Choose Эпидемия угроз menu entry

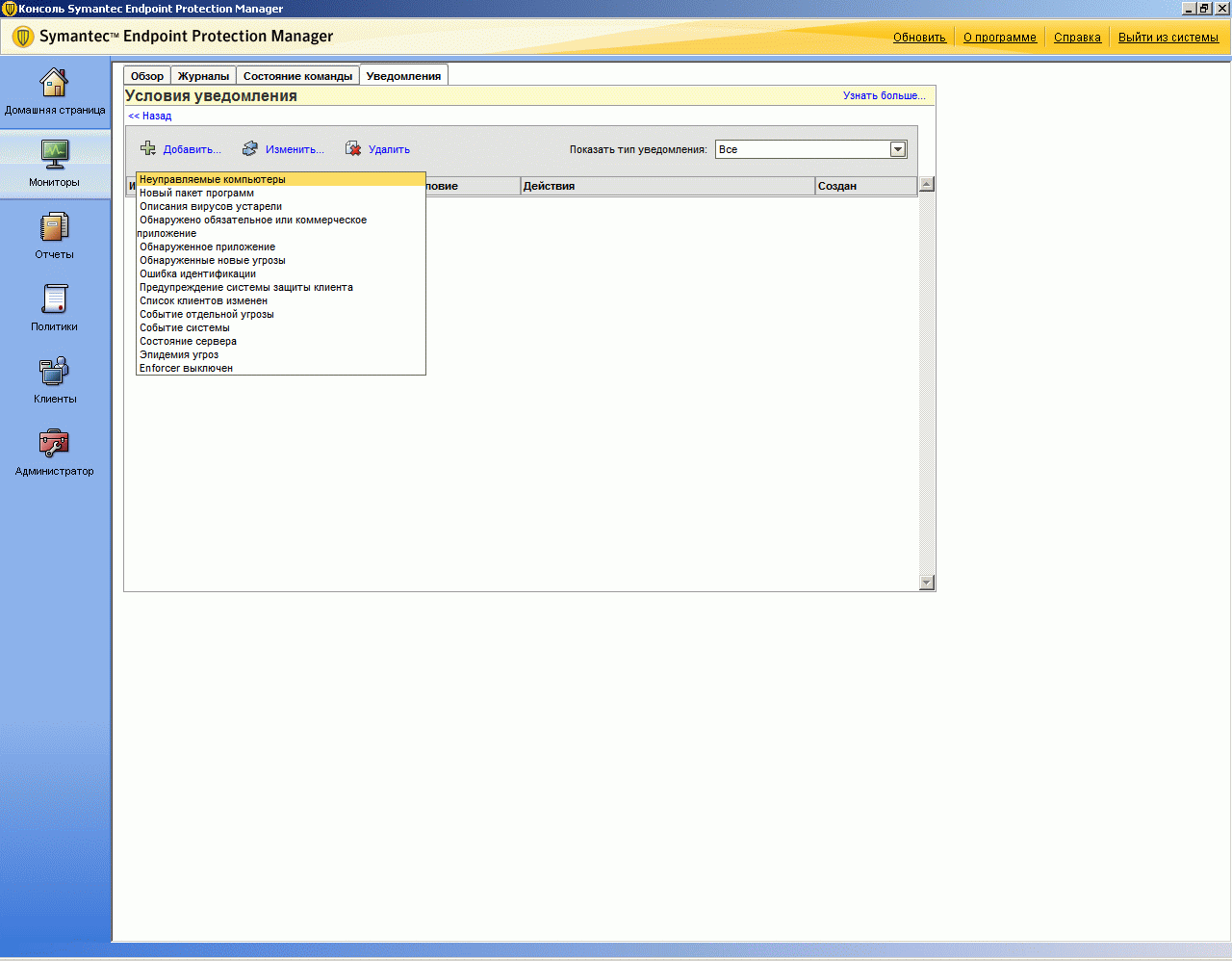(281, 354)
